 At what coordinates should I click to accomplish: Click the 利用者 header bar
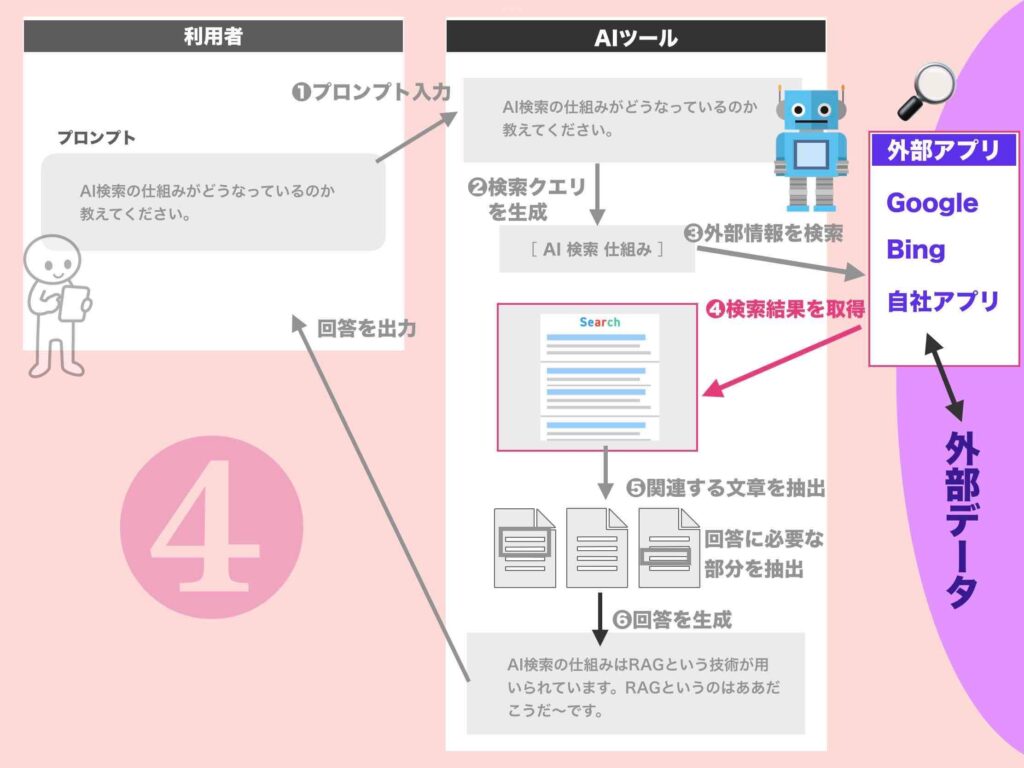(213, 36)
